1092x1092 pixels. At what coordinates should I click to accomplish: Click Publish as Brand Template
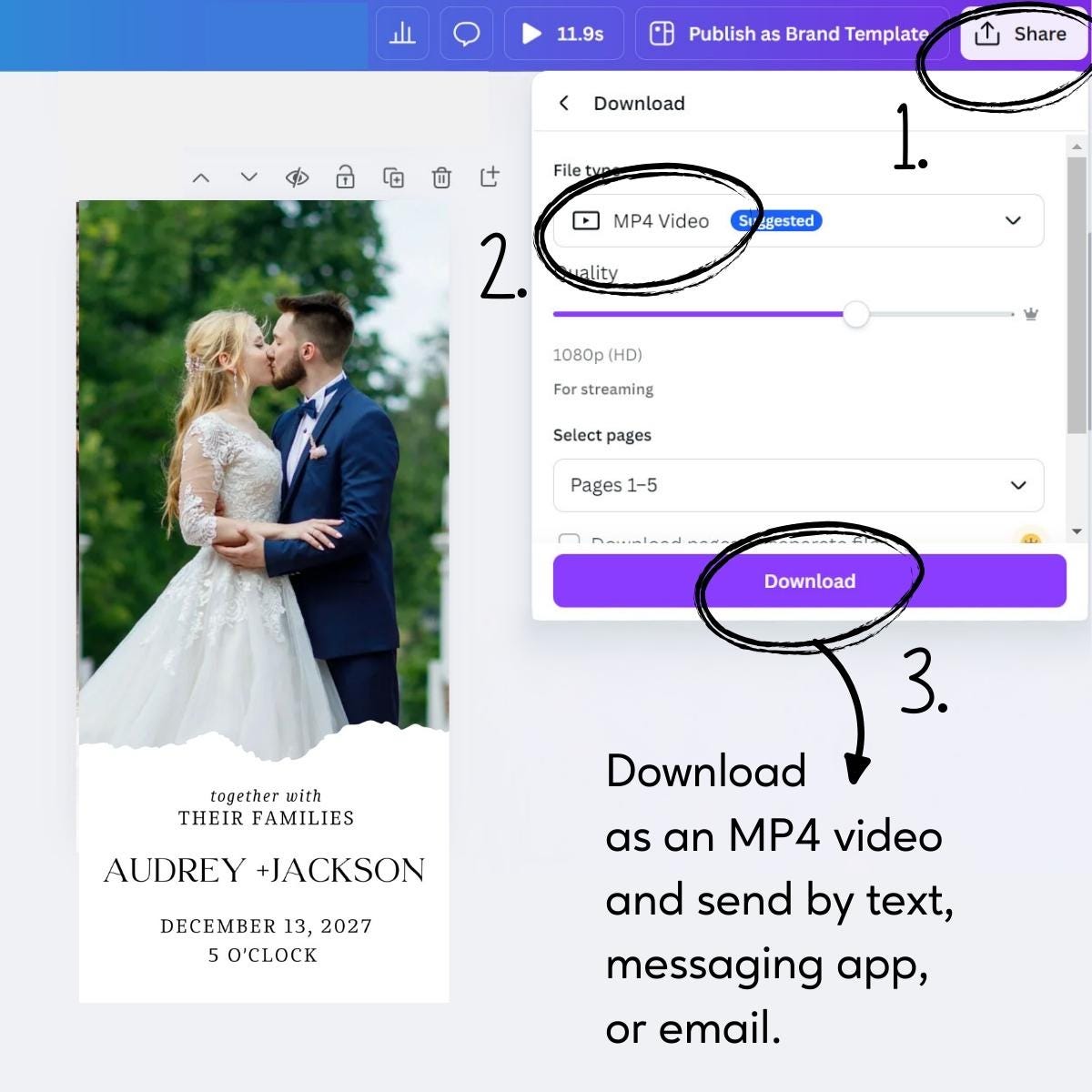tap(791, 34)
